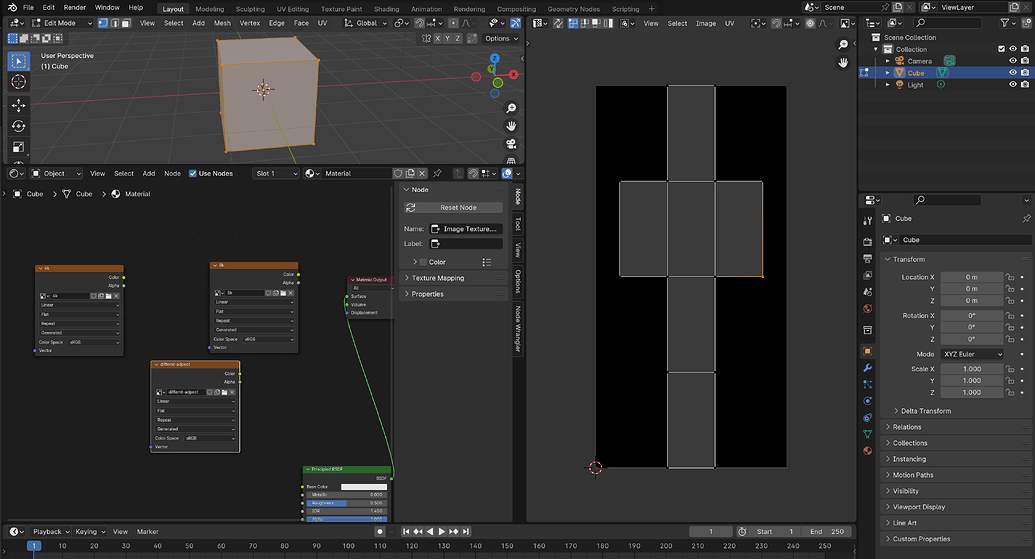Toggle the Location X lock
The width and height of the screenshot is (1035, 559).
1010,277
